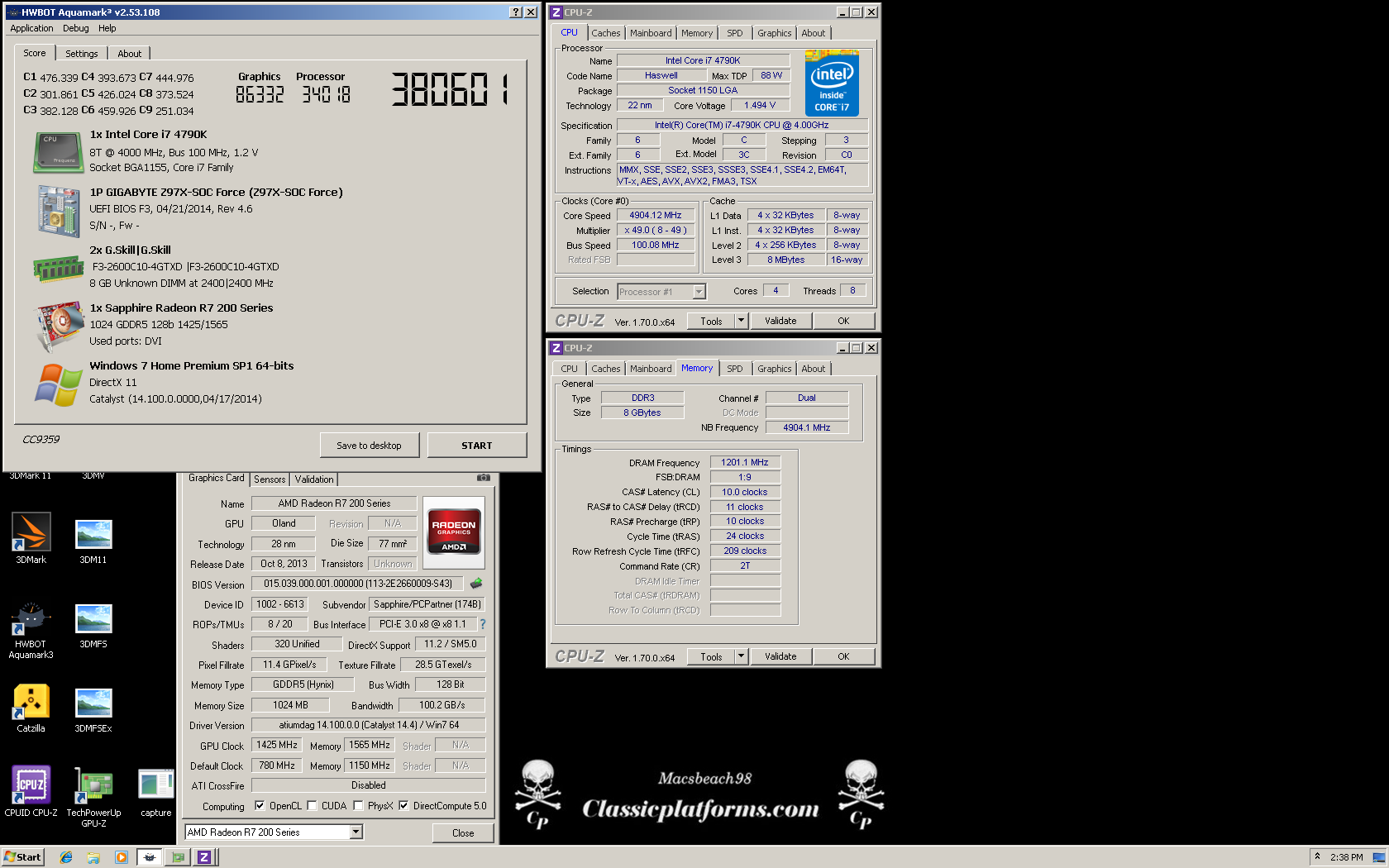Click the DRAM Frequency value field

pos(745,462)
